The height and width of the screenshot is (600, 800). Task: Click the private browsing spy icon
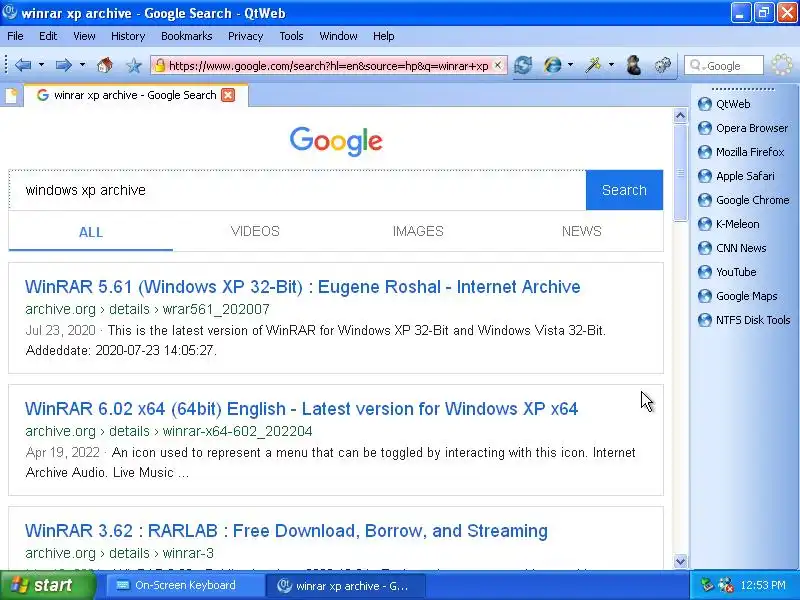pyautogui.click(x=634, y=65)
